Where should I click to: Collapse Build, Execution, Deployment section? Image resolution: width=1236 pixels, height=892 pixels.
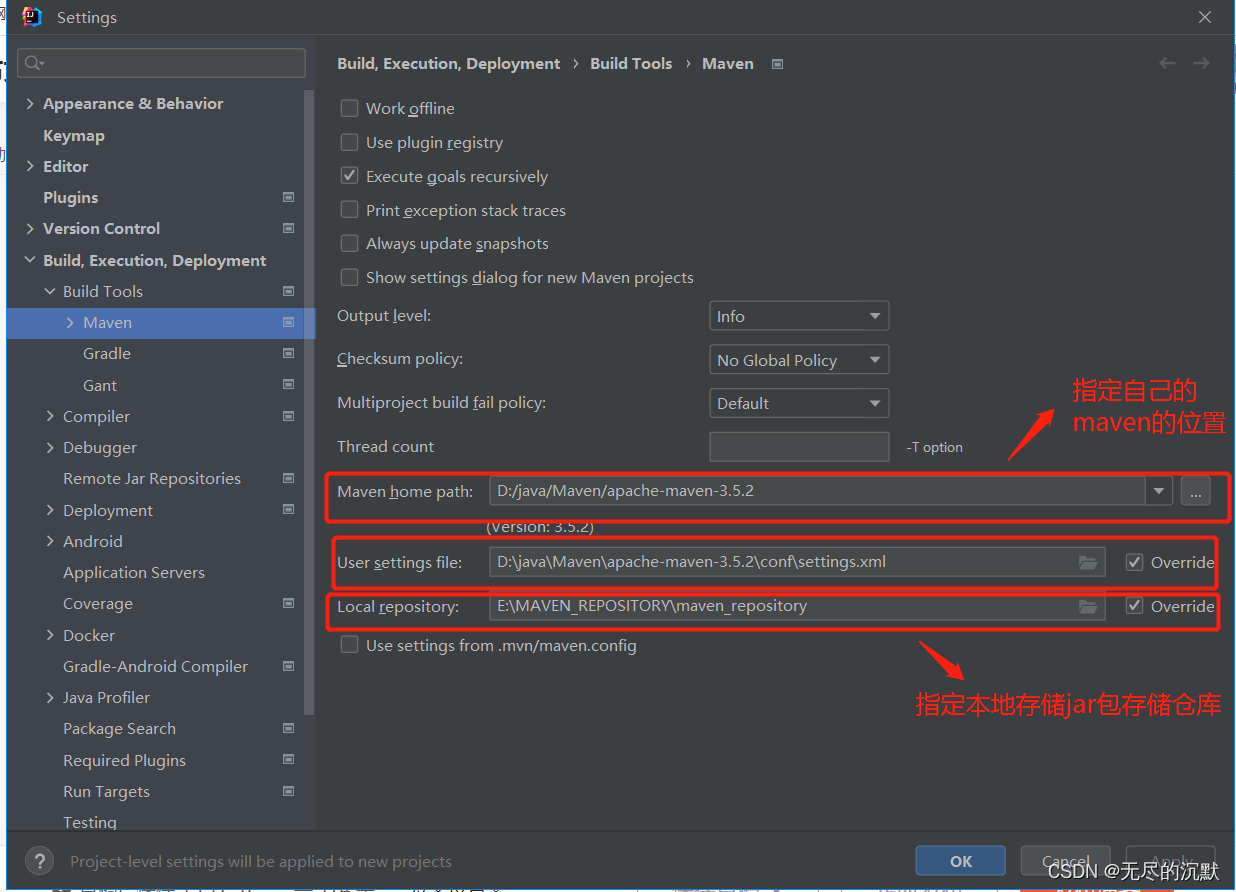coord(29,260)
